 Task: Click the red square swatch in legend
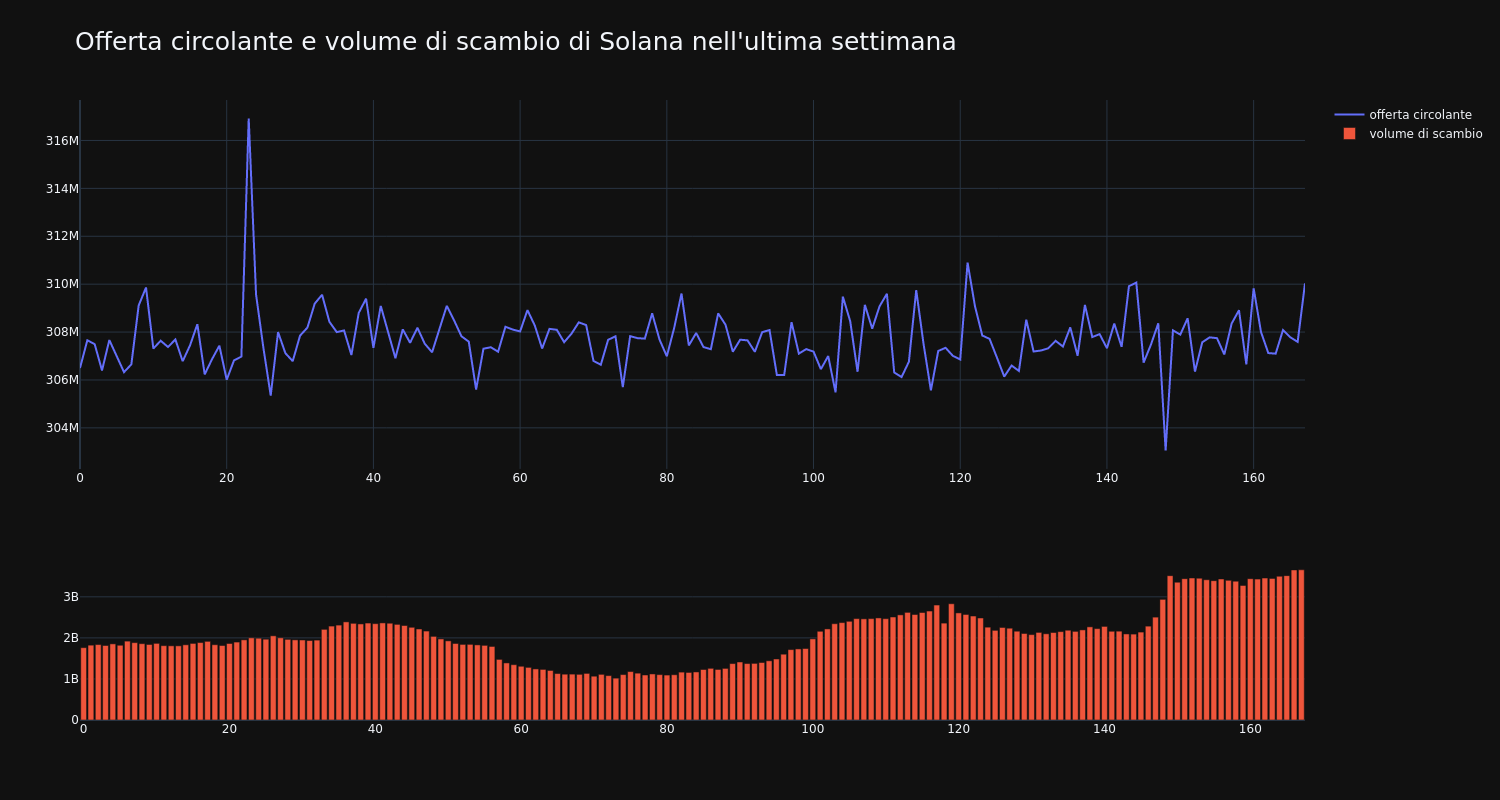[1349, 134]
